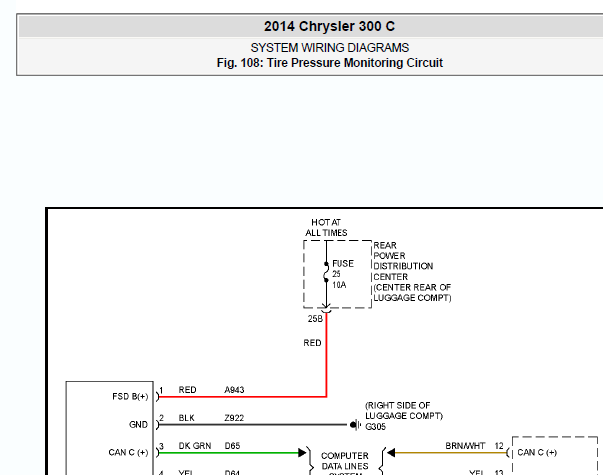
Task: Click the 'COMPUTER DATA LINES' label
Action: tap(345, 461)
